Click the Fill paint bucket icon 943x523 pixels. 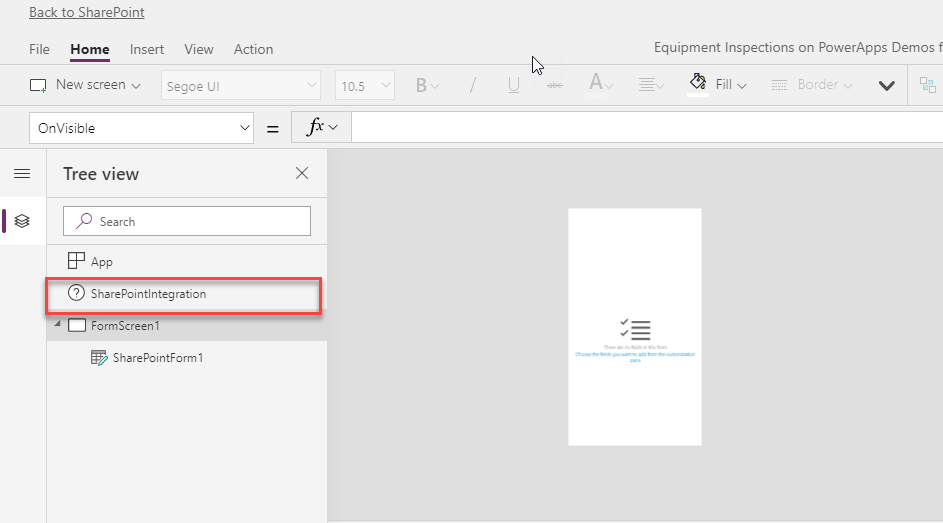[698, 83]
